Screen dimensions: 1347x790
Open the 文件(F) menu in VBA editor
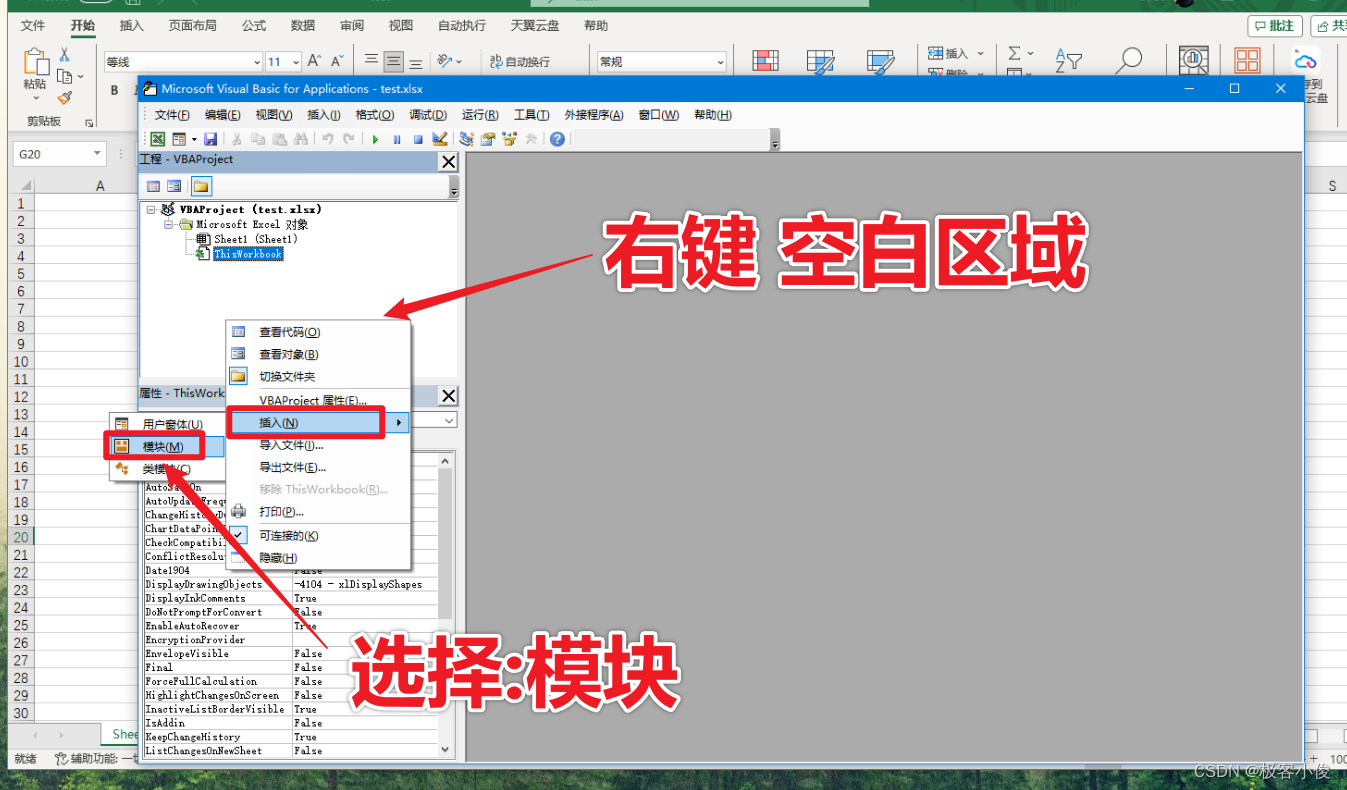tap(173, 115)
